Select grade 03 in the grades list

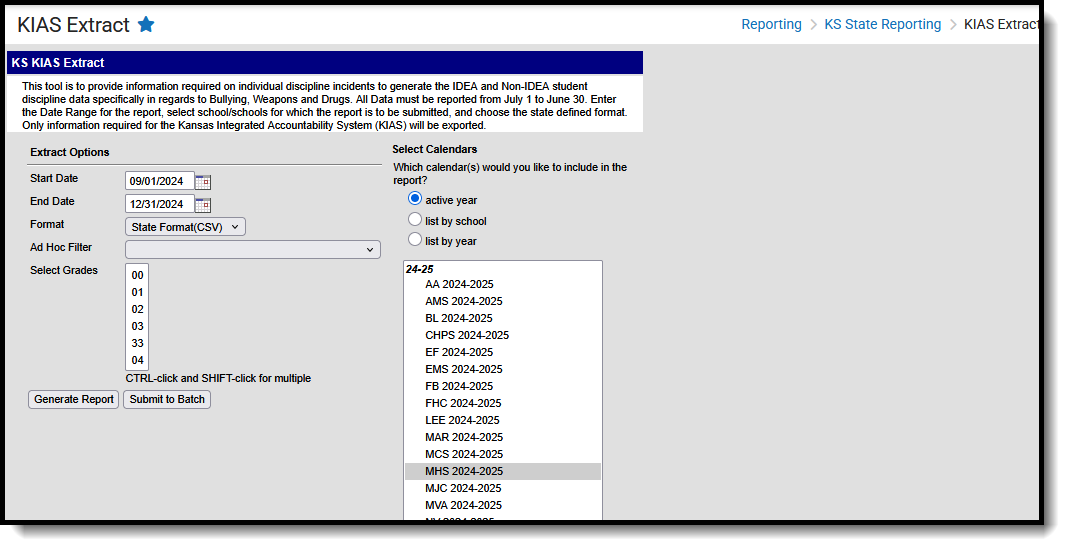(137, 326)
